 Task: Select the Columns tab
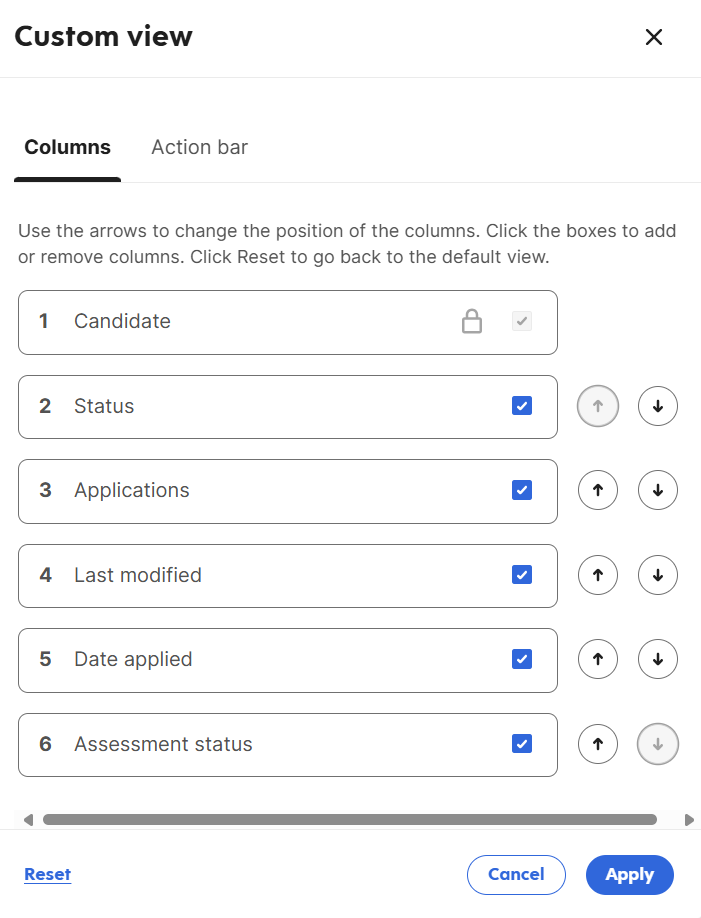67,147
